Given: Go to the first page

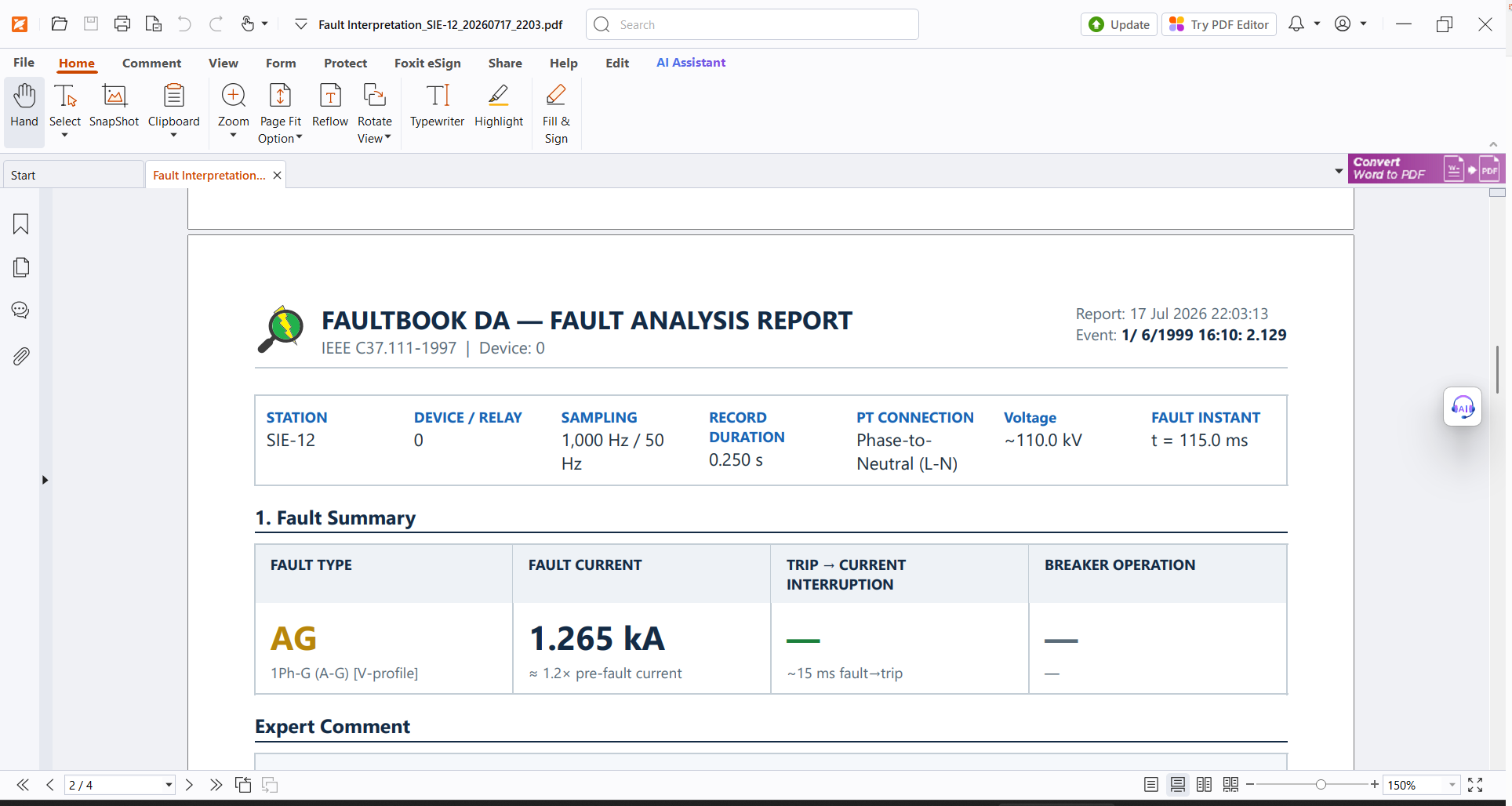Looking at the screenshot, I should point(23,785).
